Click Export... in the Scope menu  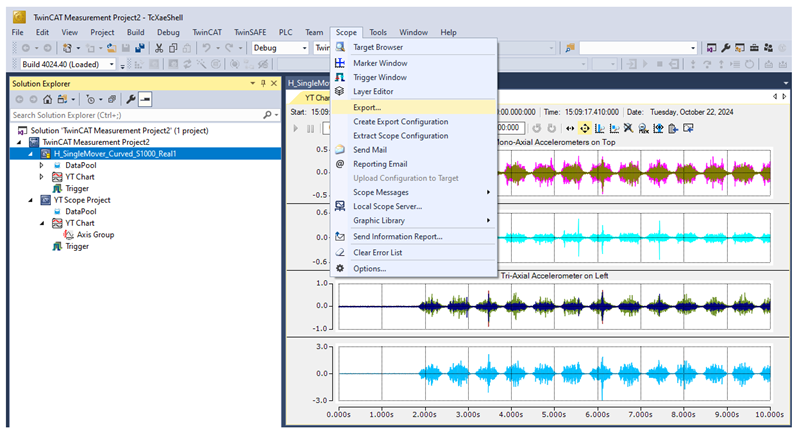[367, 106]
